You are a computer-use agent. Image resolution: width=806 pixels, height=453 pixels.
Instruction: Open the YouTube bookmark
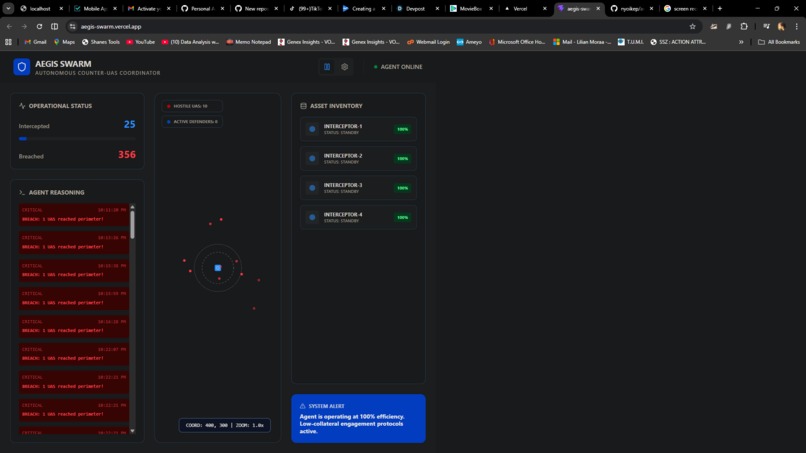[140, 42]
